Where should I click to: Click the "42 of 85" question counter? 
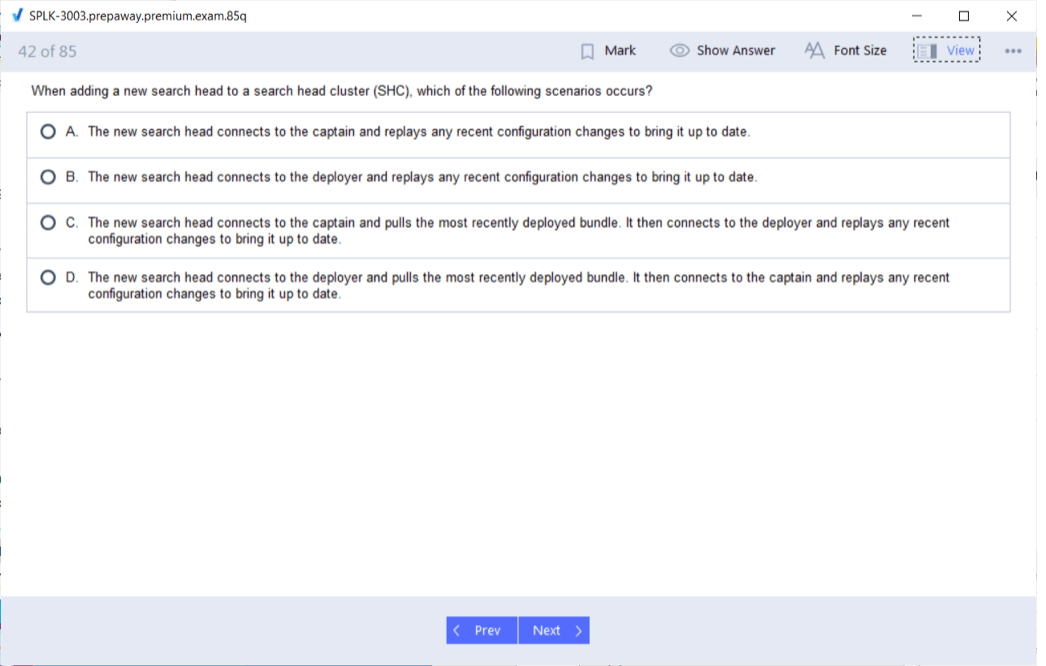(47, 51)
